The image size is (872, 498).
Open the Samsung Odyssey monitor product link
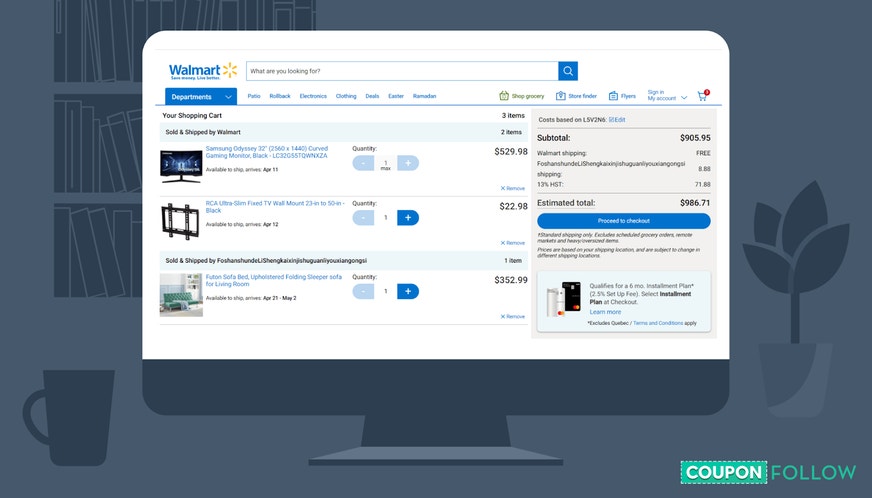[x=267, y=152]
